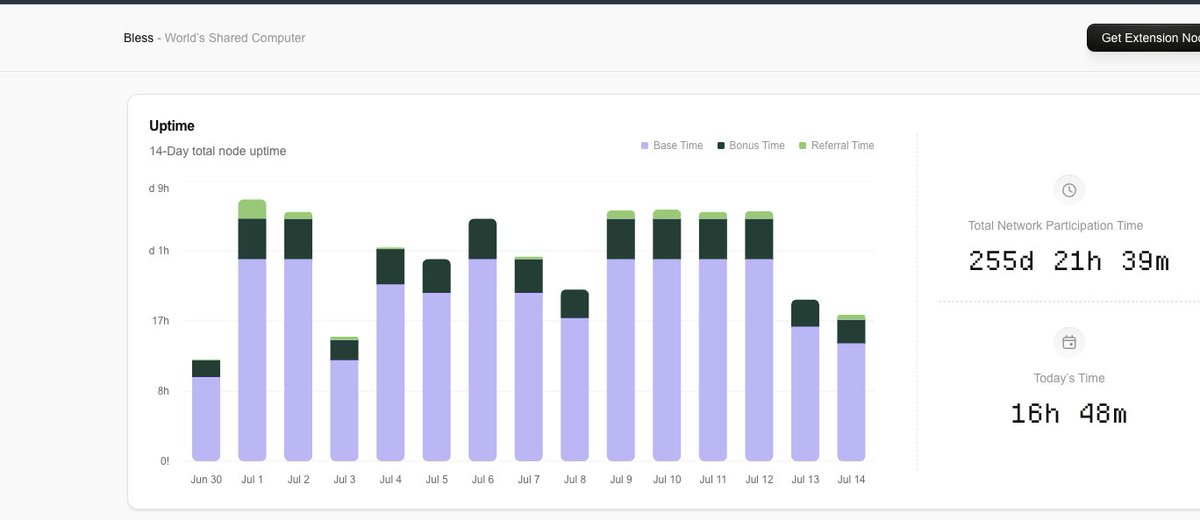This screenshot has height=520, width=1200.
Task: Click the '14-Day total node uptime' subtitle
Action: tap(218, 151)
